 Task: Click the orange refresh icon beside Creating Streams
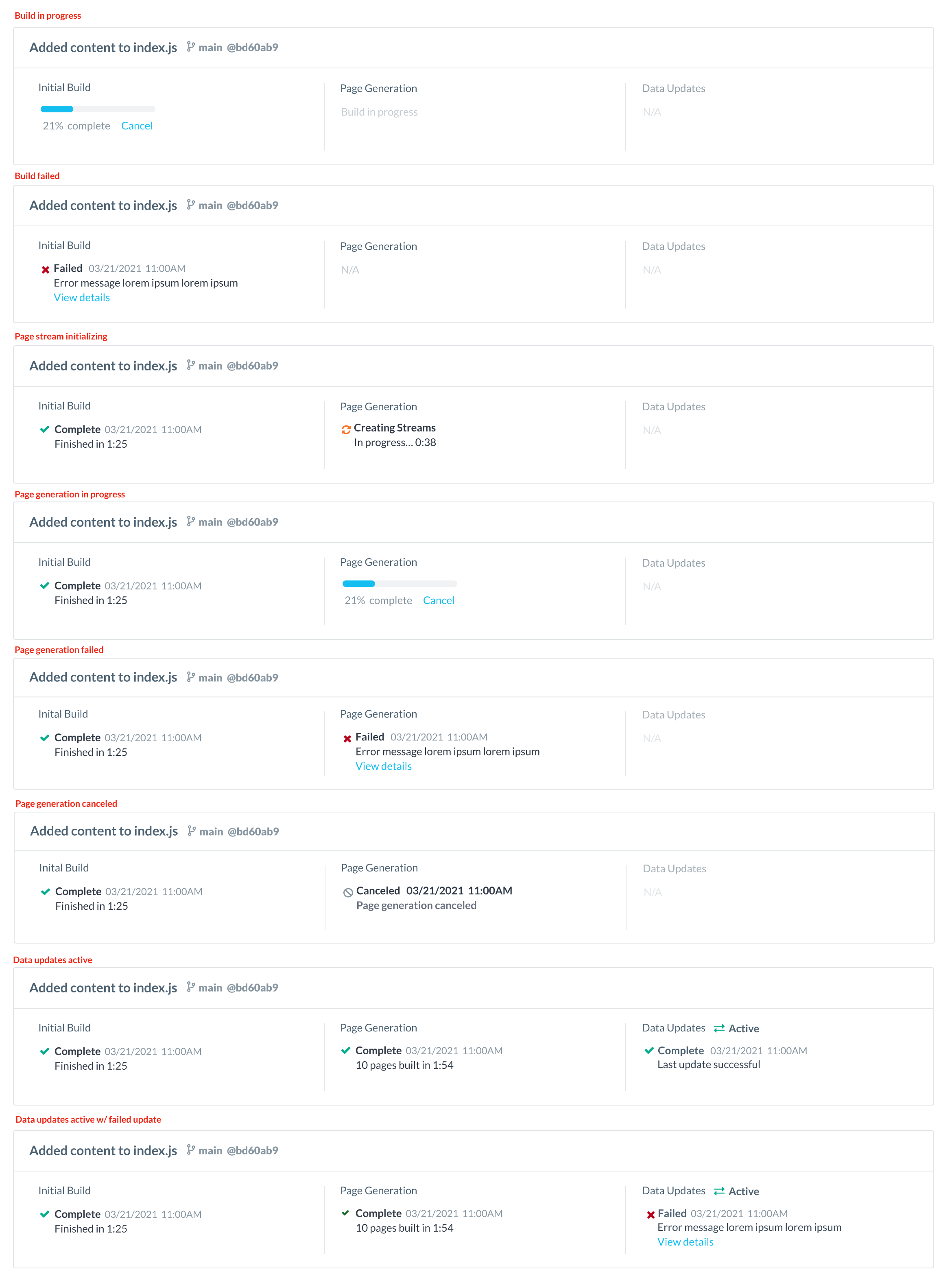click(346, 429)
